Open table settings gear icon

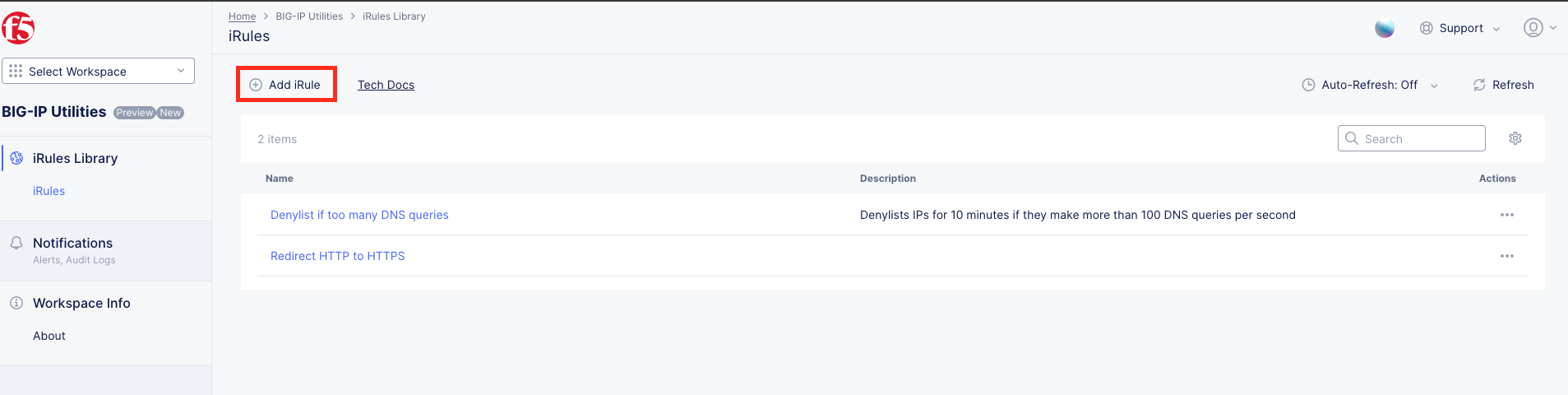click(x=1515, y=138)
